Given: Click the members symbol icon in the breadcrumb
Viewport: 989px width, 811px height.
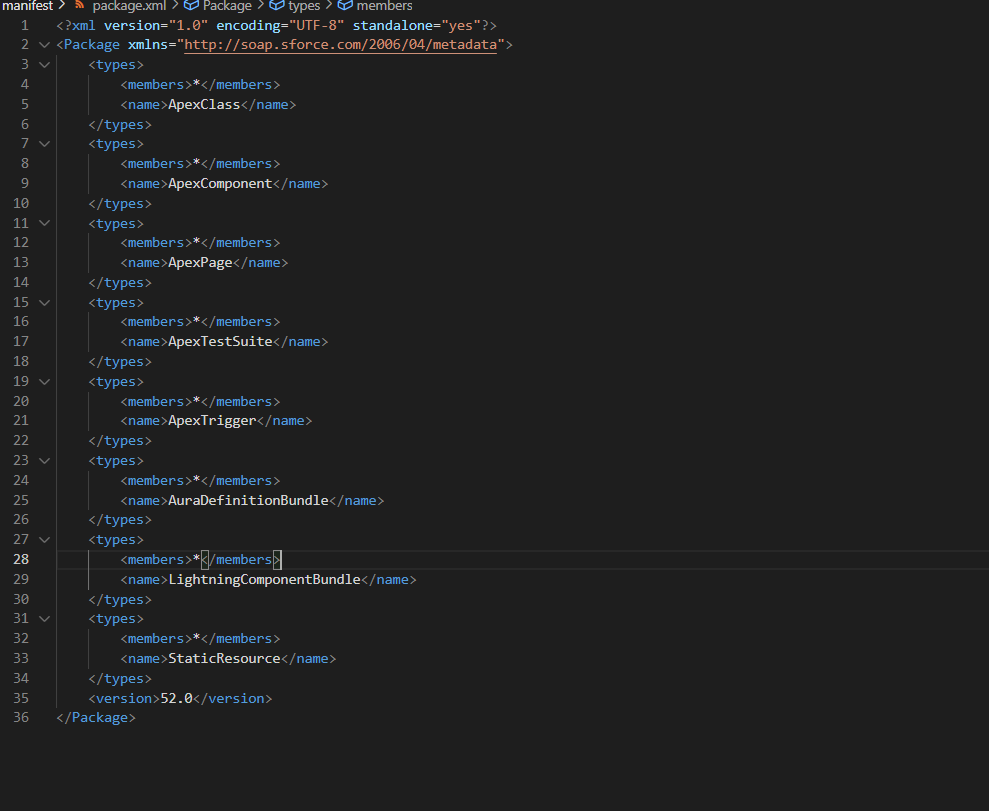Looking at the screenshot, I should pyautogui.click(x=346, y=6).
